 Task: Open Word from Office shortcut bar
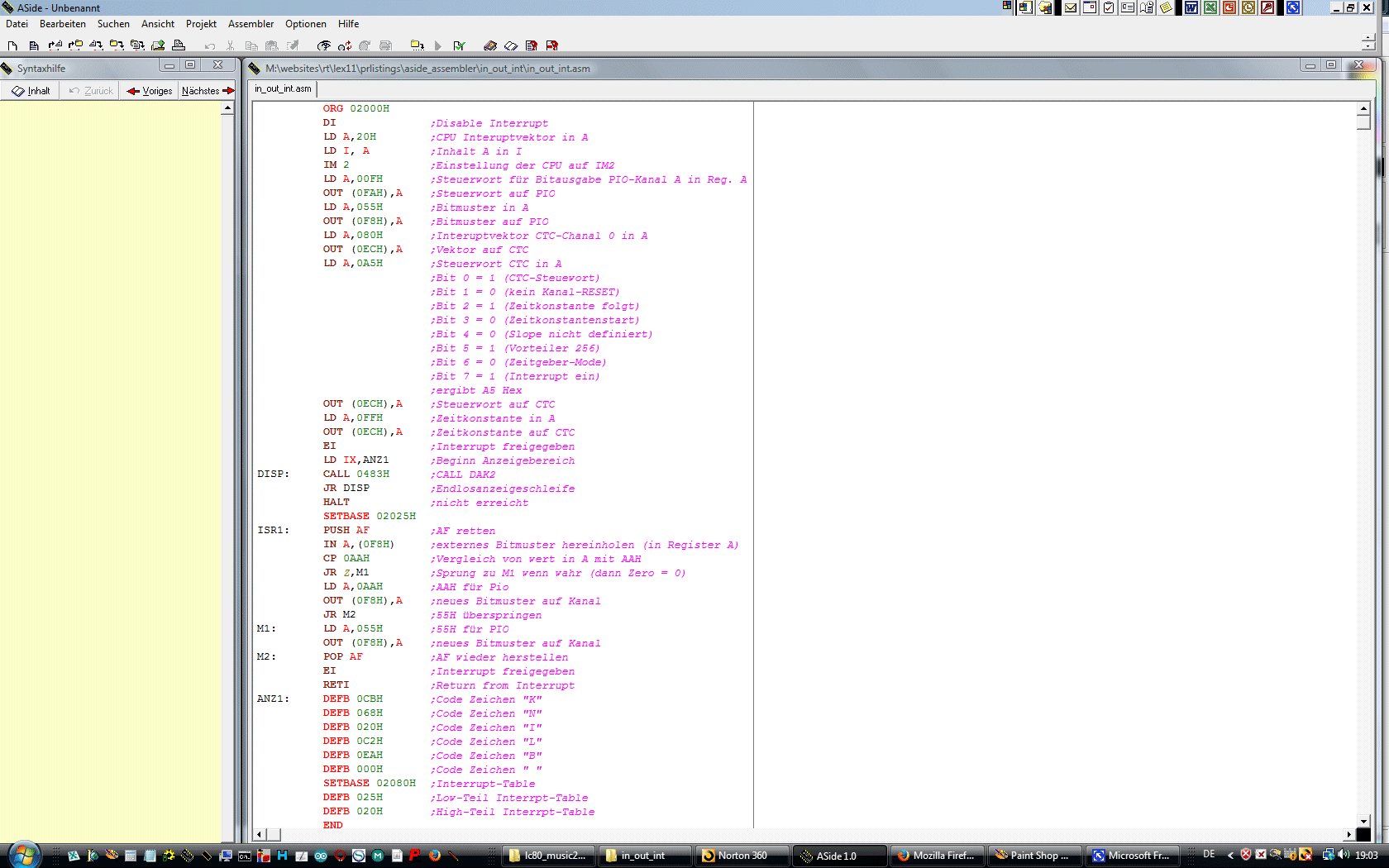tap(1191, 7)
